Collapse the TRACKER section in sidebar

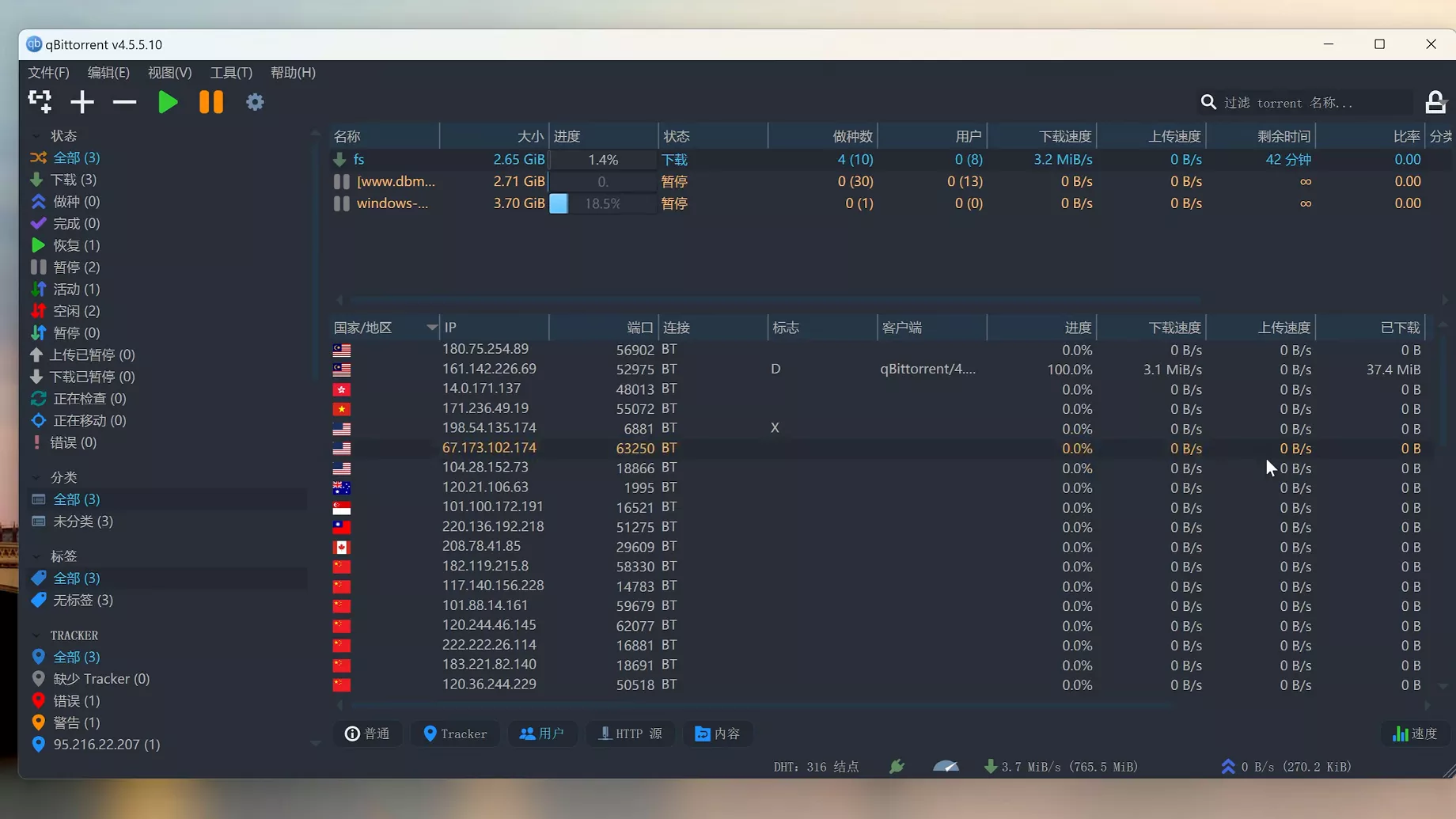click(36, 635)
